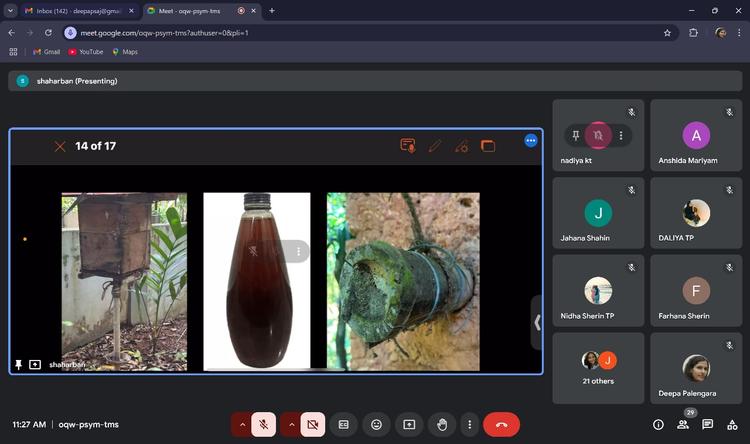Open blue options button on presentation

[531, 141]
